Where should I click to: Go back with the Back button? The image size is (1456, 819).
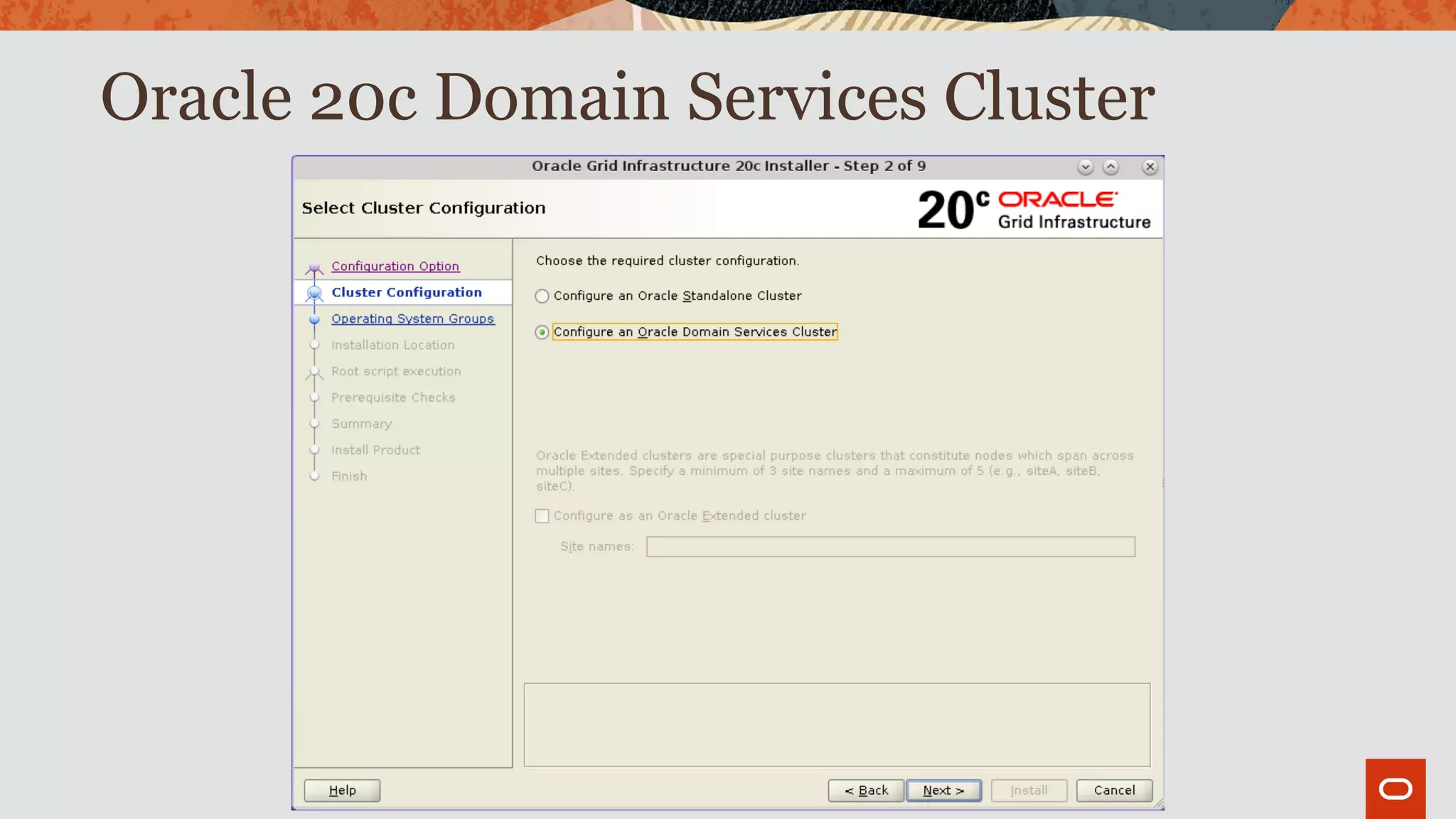pos(866,791)
